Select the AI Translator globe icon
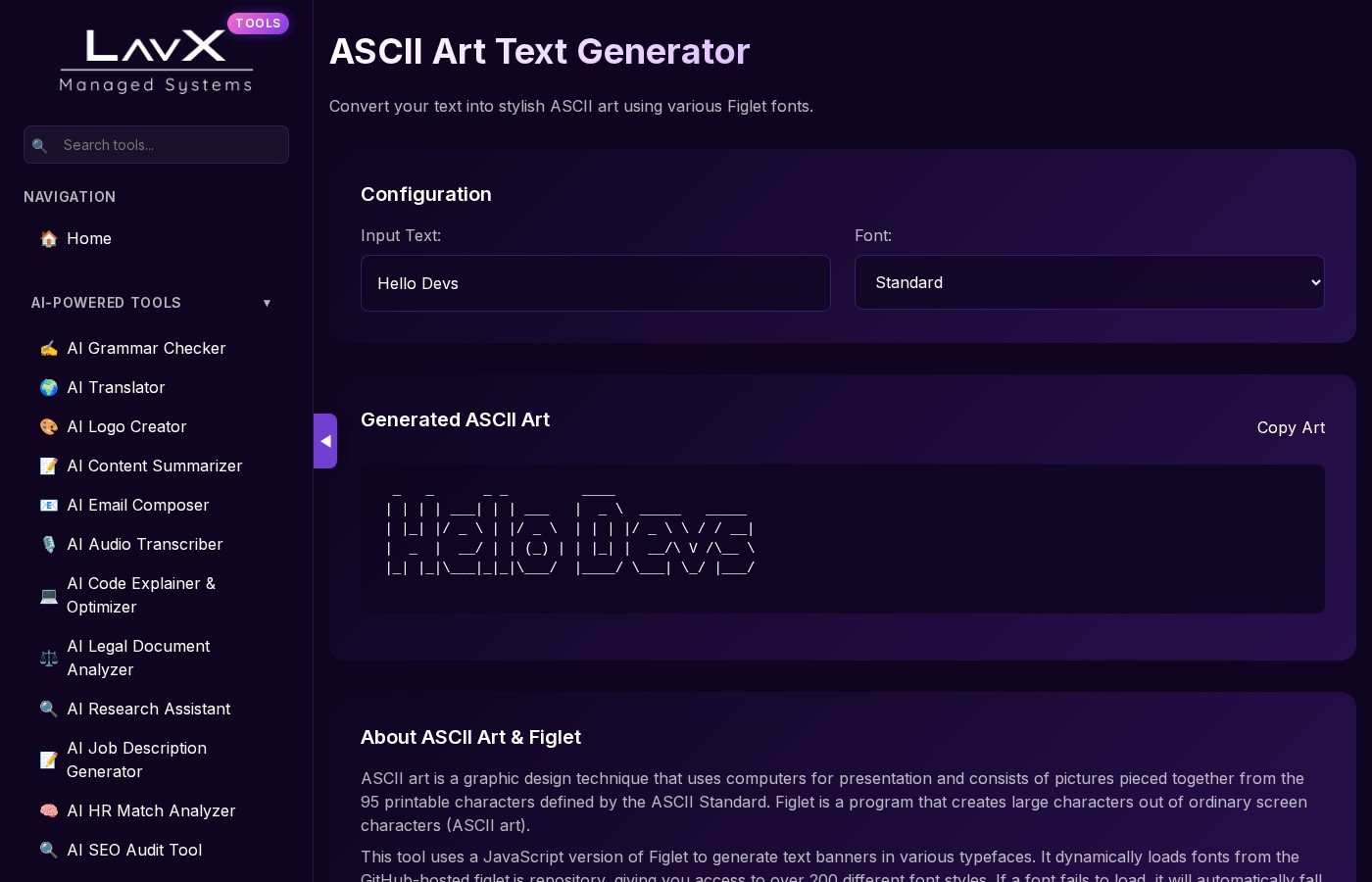The width and height of the screenshot is (1372, 882). pyautogui.click(x=49, y=387)
